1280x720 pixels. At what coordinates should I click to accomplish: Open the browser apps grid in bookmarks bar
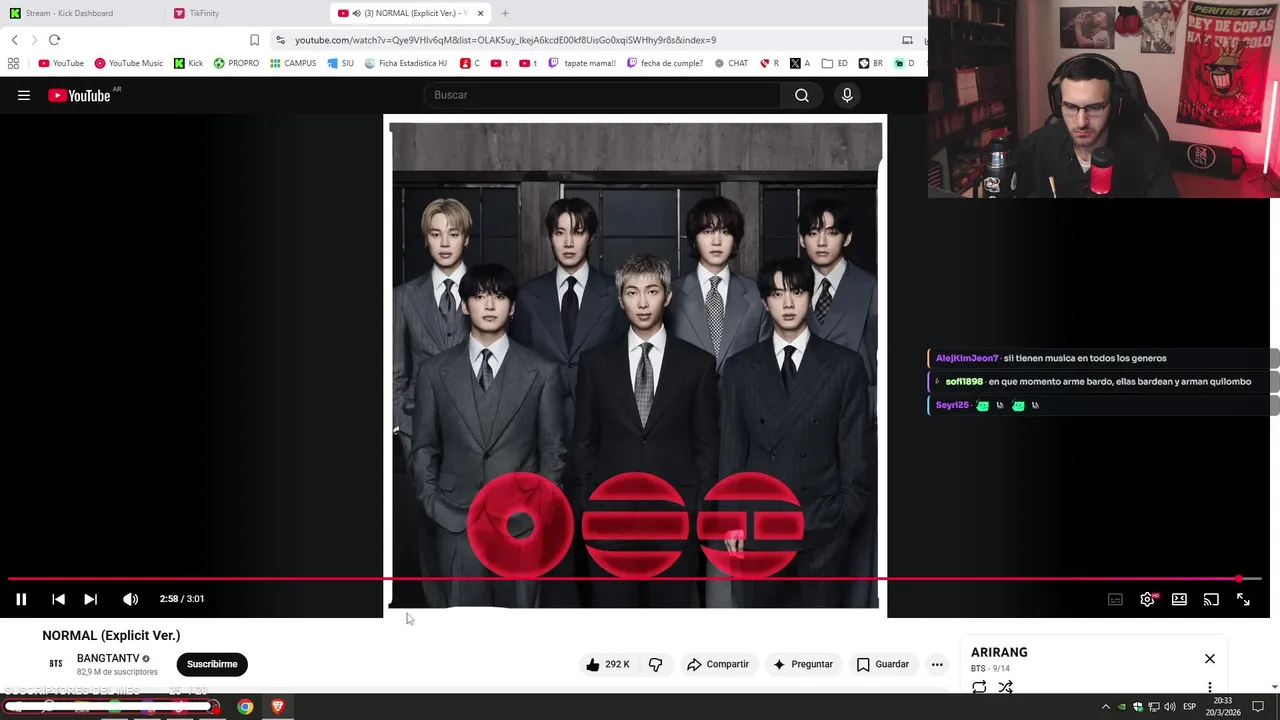click(x=13, y=63)
